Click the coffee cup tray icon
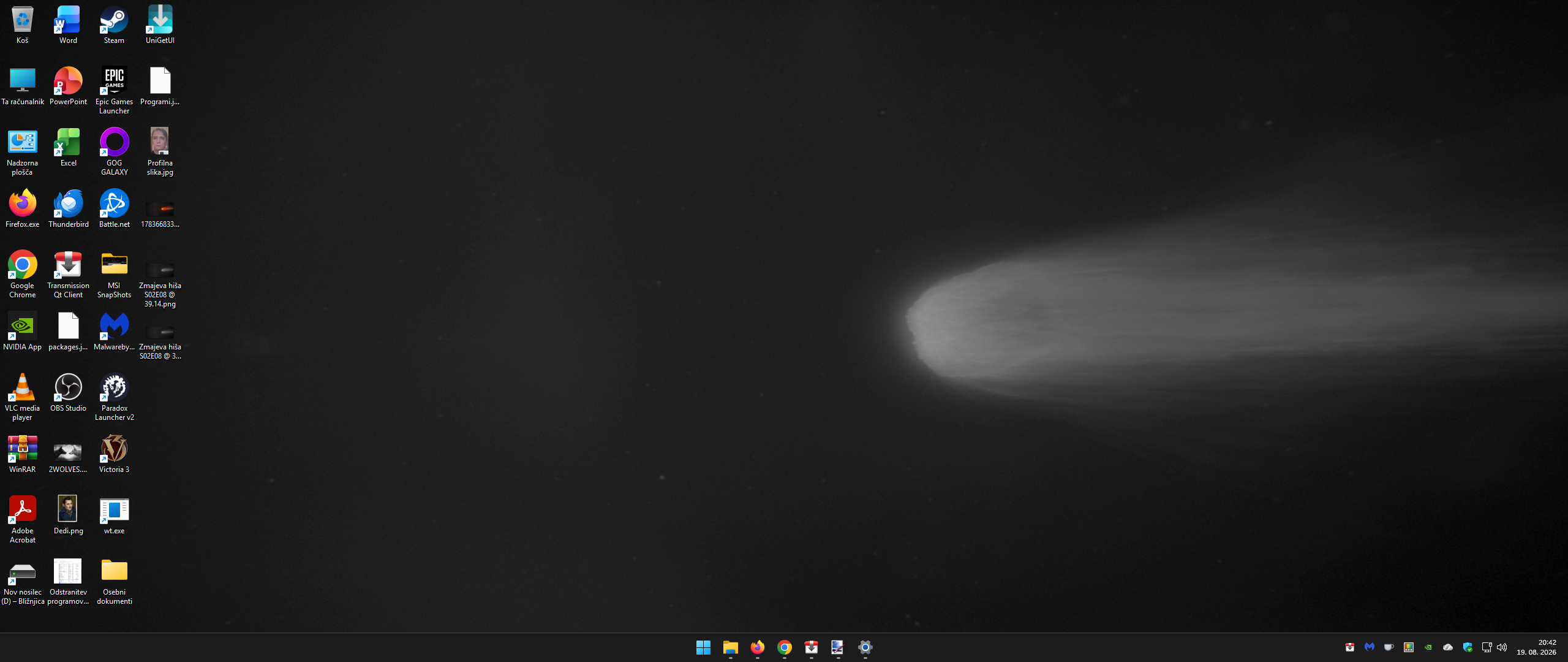Image resolution: width=1568 pixels, height=662 pixels. 1389,647
